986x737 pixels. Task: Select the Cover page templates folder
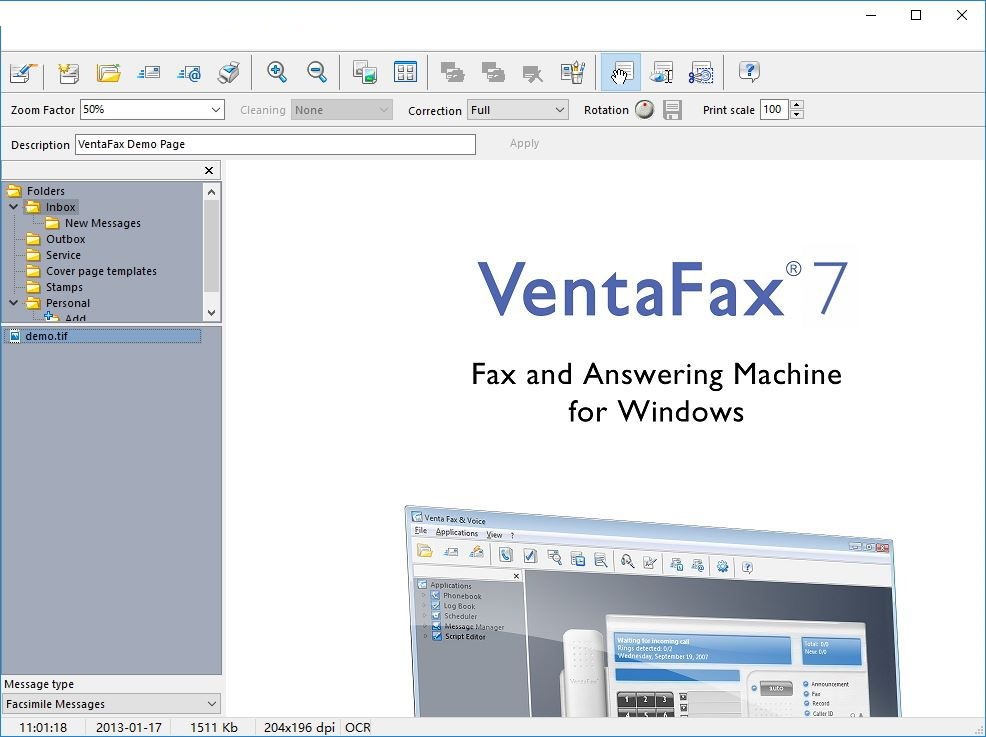click(100, 271)
